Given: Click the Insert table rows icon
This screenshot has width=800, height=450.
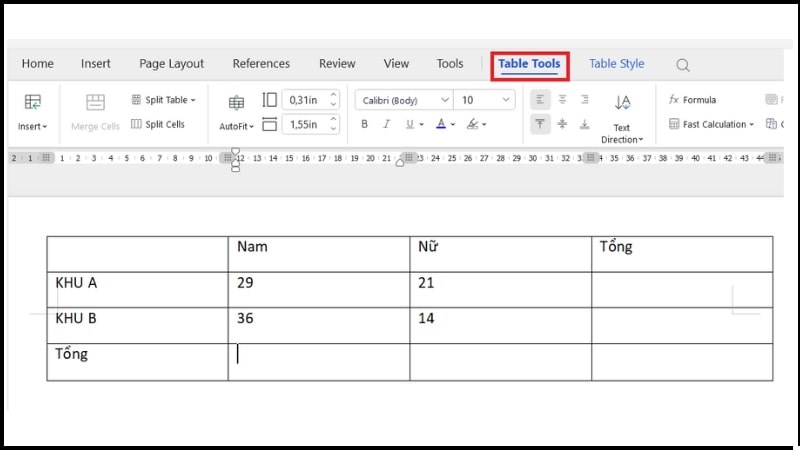Looking at the screenshot, I should pyautogui.click(x=33, y=102).
